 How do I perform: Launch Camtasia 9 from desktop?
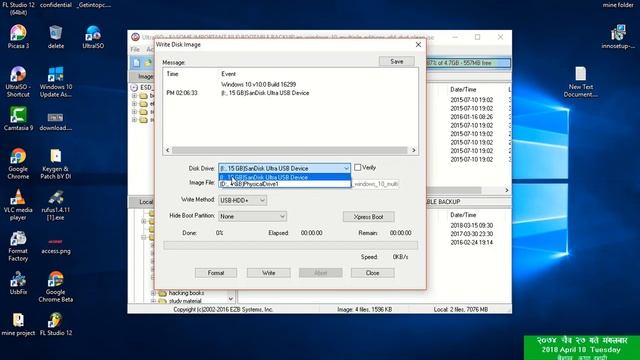pyautogui.click(x=18, y=119)
